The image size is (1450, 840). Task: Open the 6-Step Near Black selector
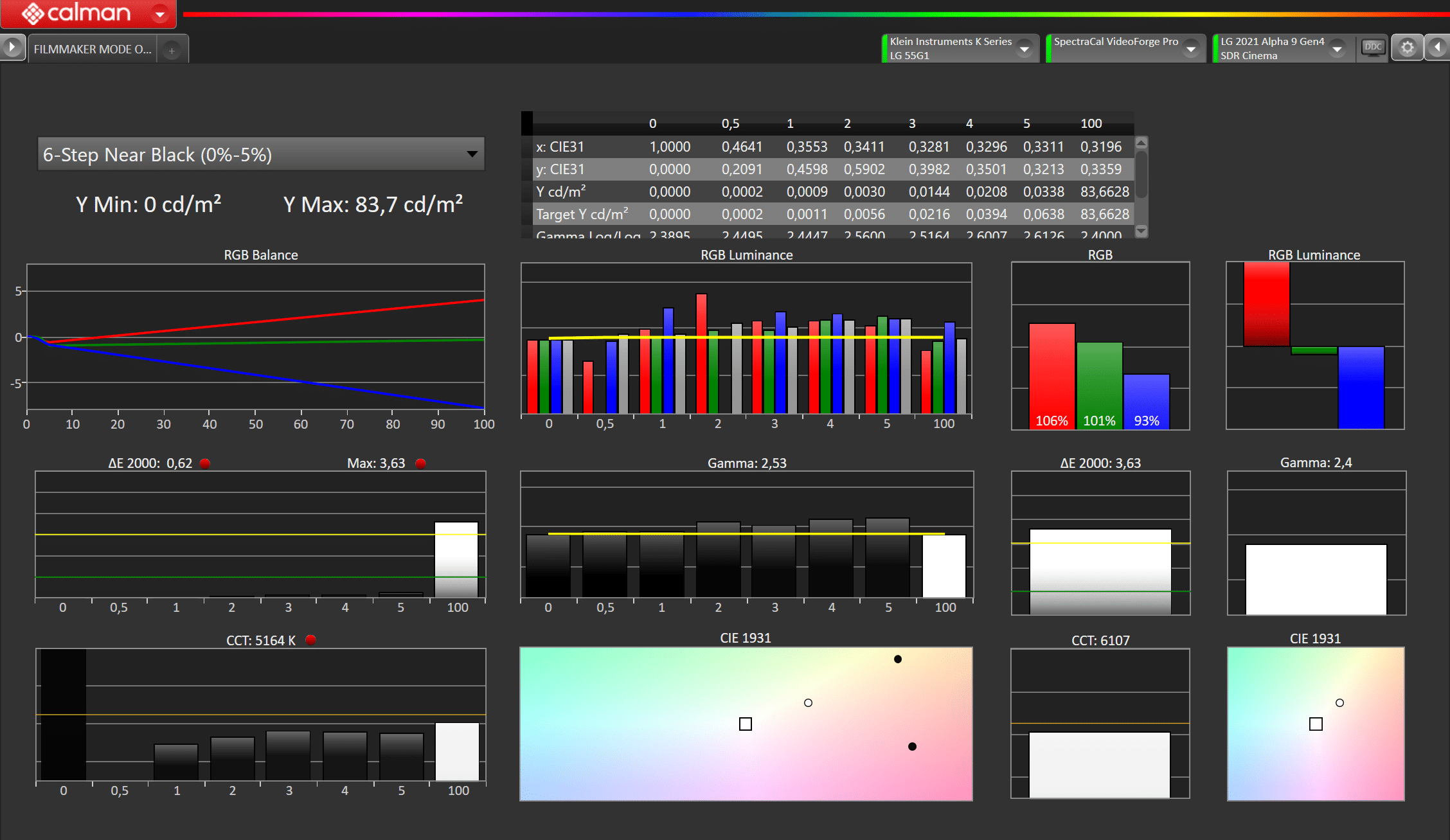(x=261, y=154)
